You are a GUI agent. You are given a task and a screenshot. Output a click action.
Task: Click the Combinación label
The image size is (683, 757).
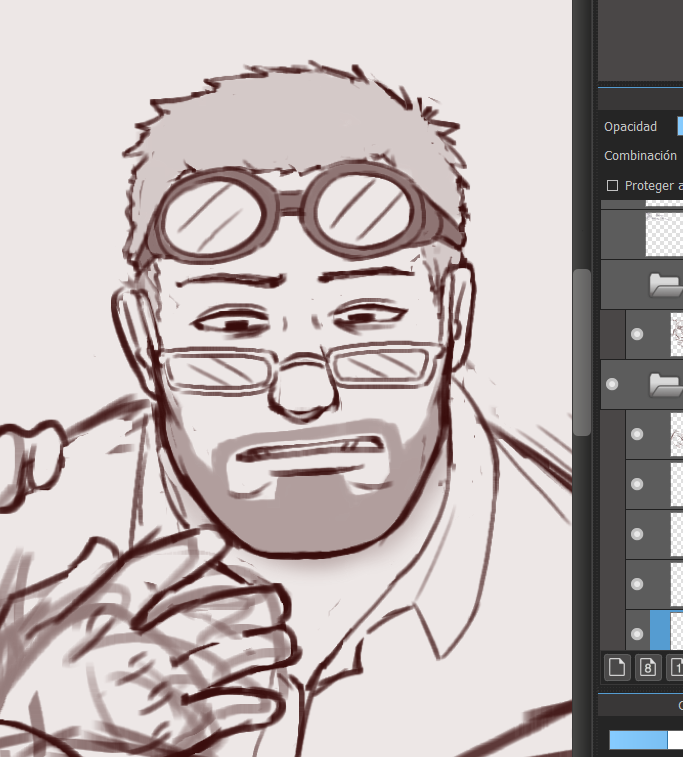[641, 156]
